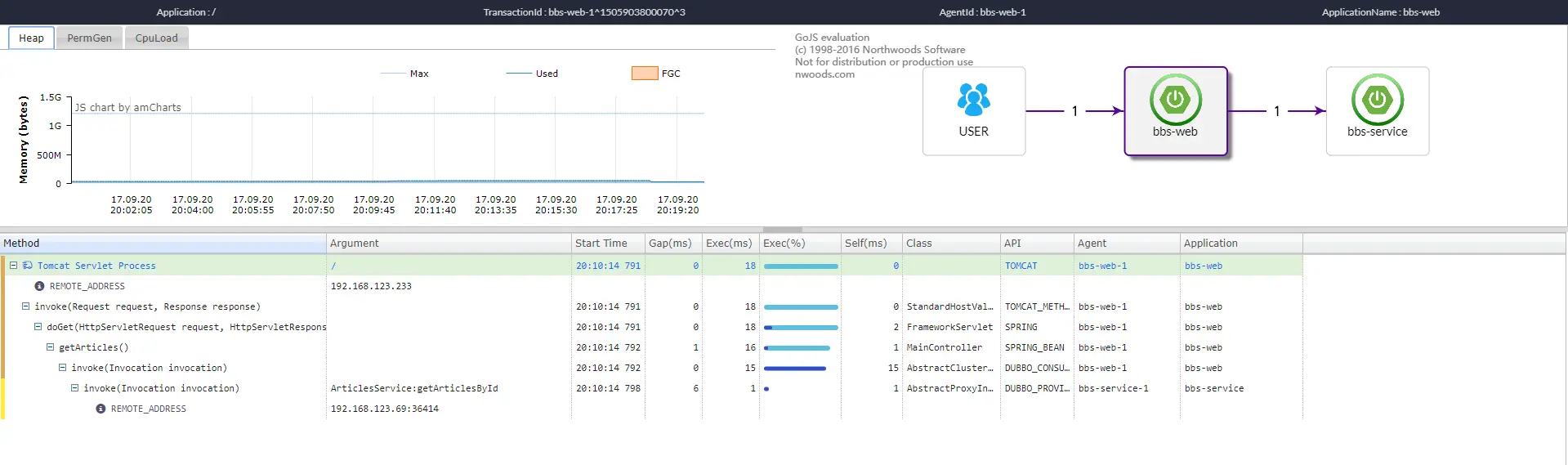Click the JS chart by amCharts link

pos(128,107)
